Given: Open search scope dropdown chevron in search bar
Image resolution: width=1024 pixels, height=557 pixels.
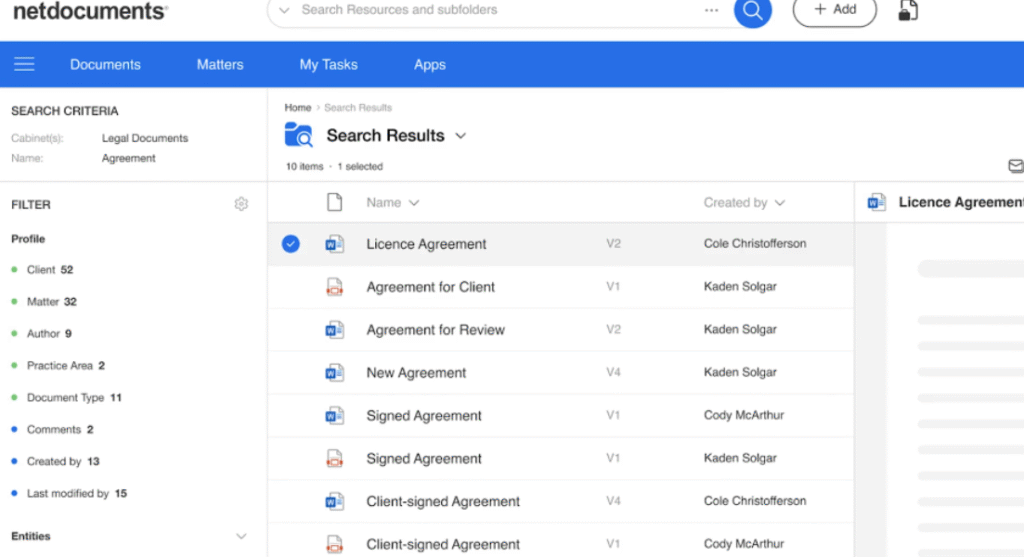Looking at the screenshot, I should point(284,10).
